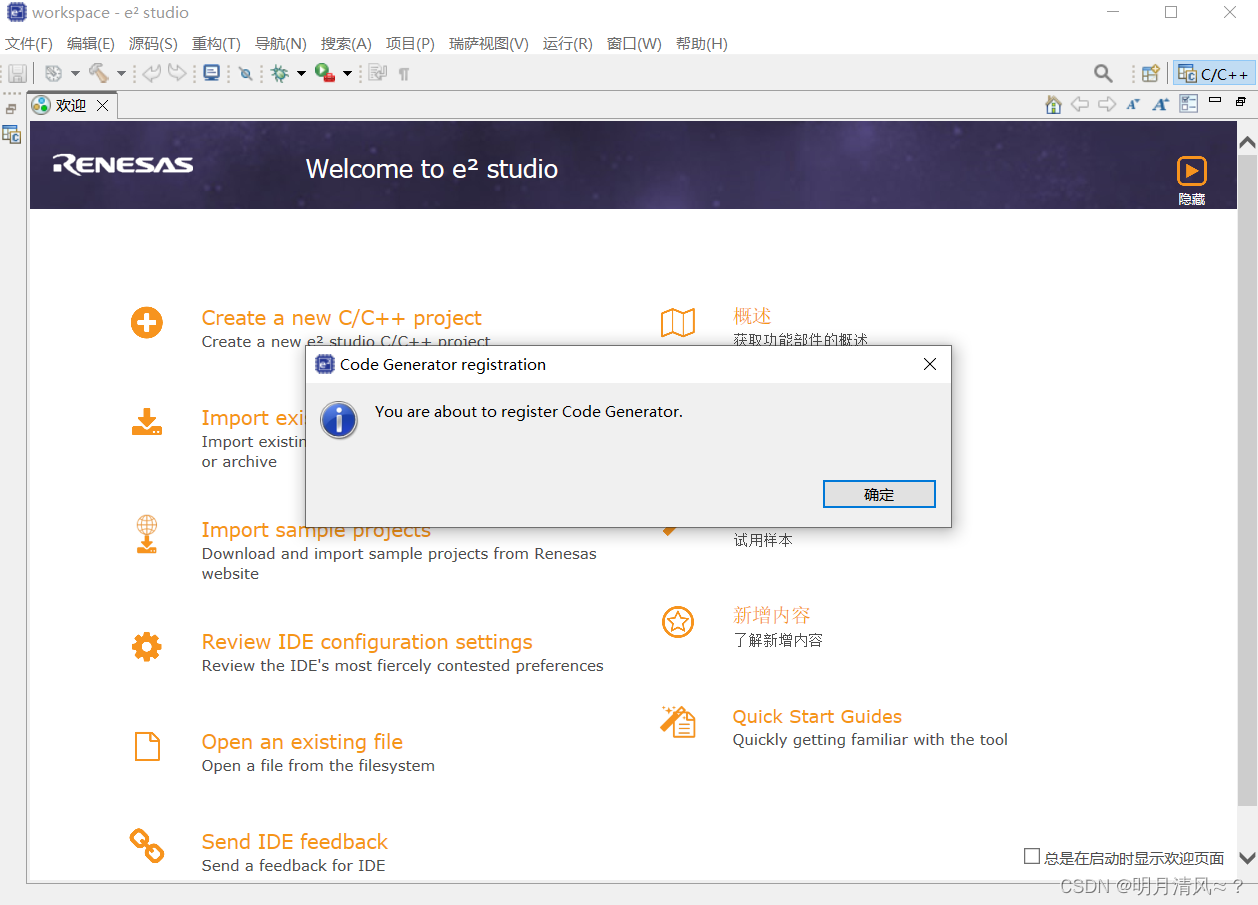Image resolution: width=1258 pixels, height=905 pixels.
Task: Open the terminal monitor icon
Action: 211,73
